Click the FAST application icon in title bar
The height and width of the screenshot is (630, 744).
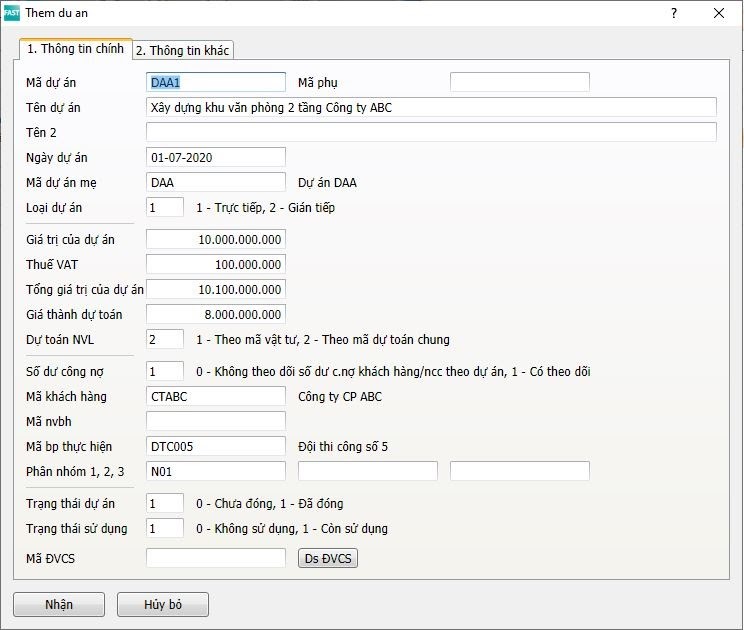pos(12,13)
